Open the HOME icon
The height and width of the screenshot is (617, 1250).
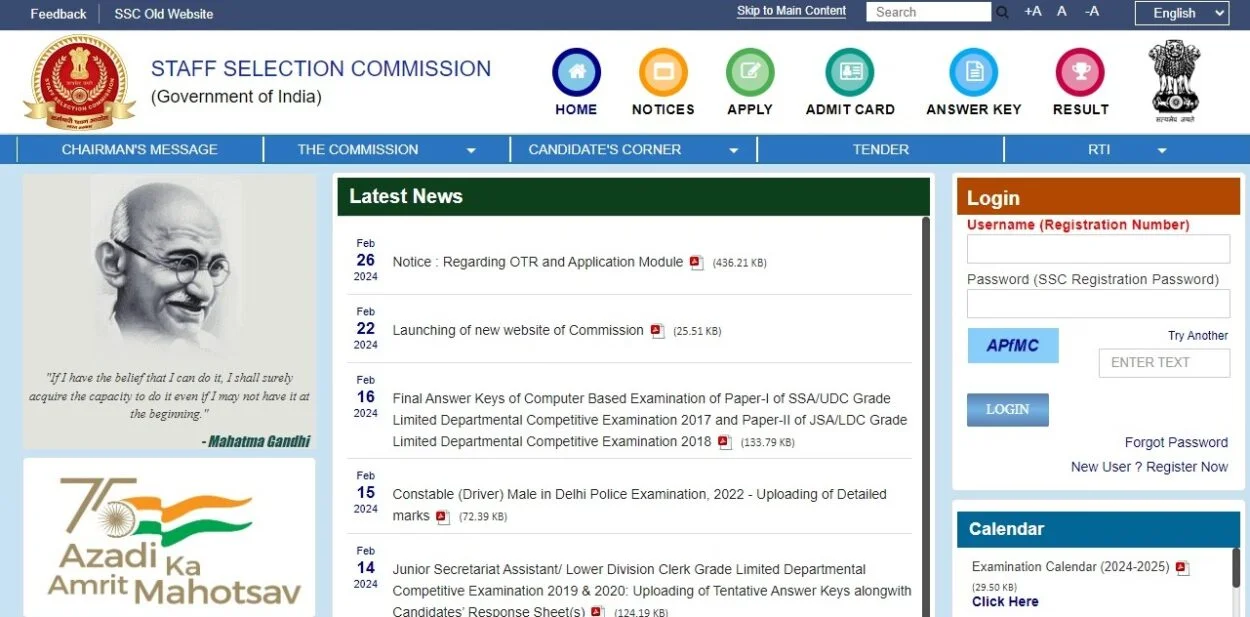[577, 72]
